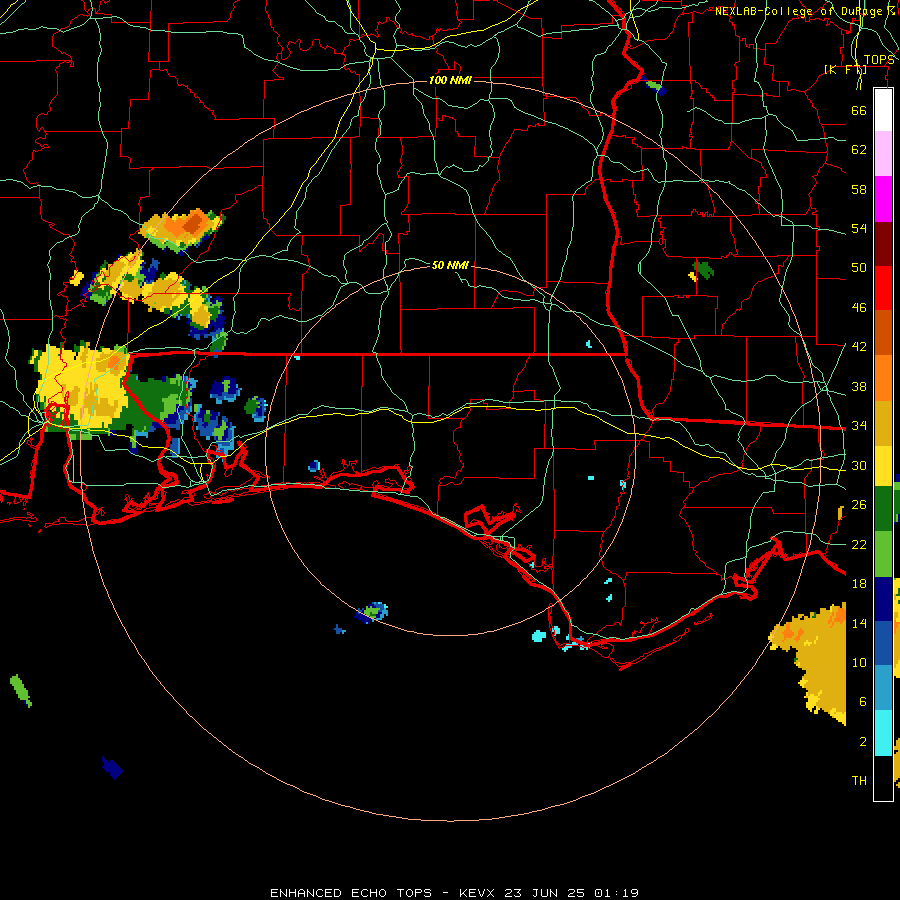Click the light pink legend swatch

click(883, 153)
